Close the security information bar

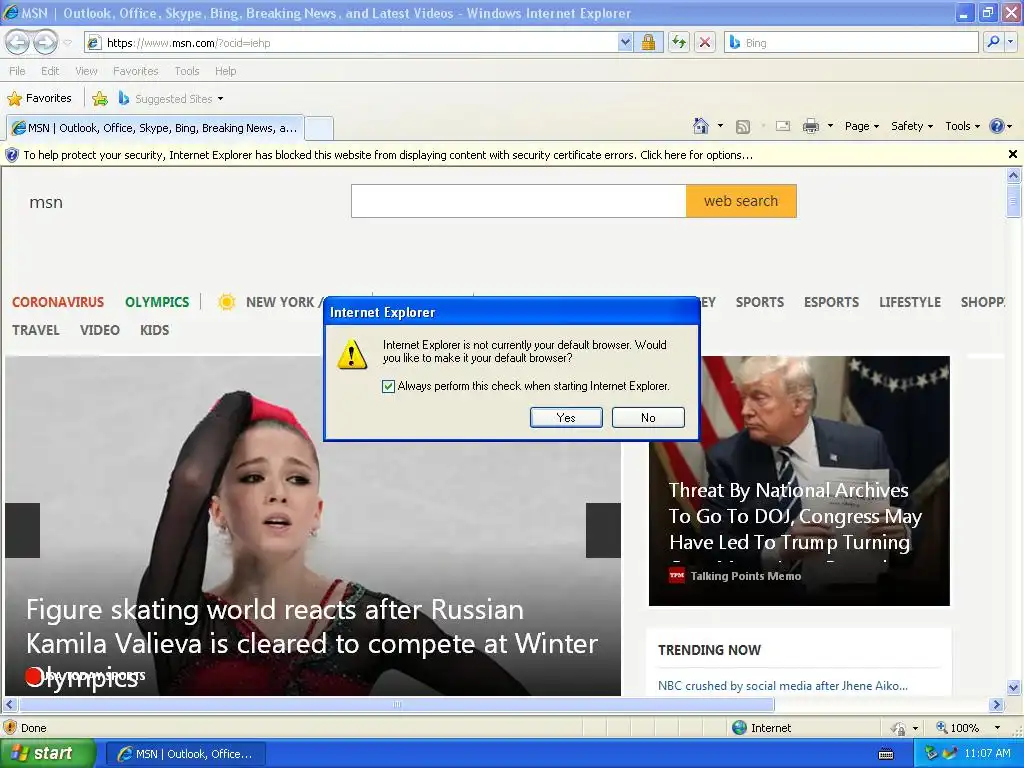point(1012,154)
